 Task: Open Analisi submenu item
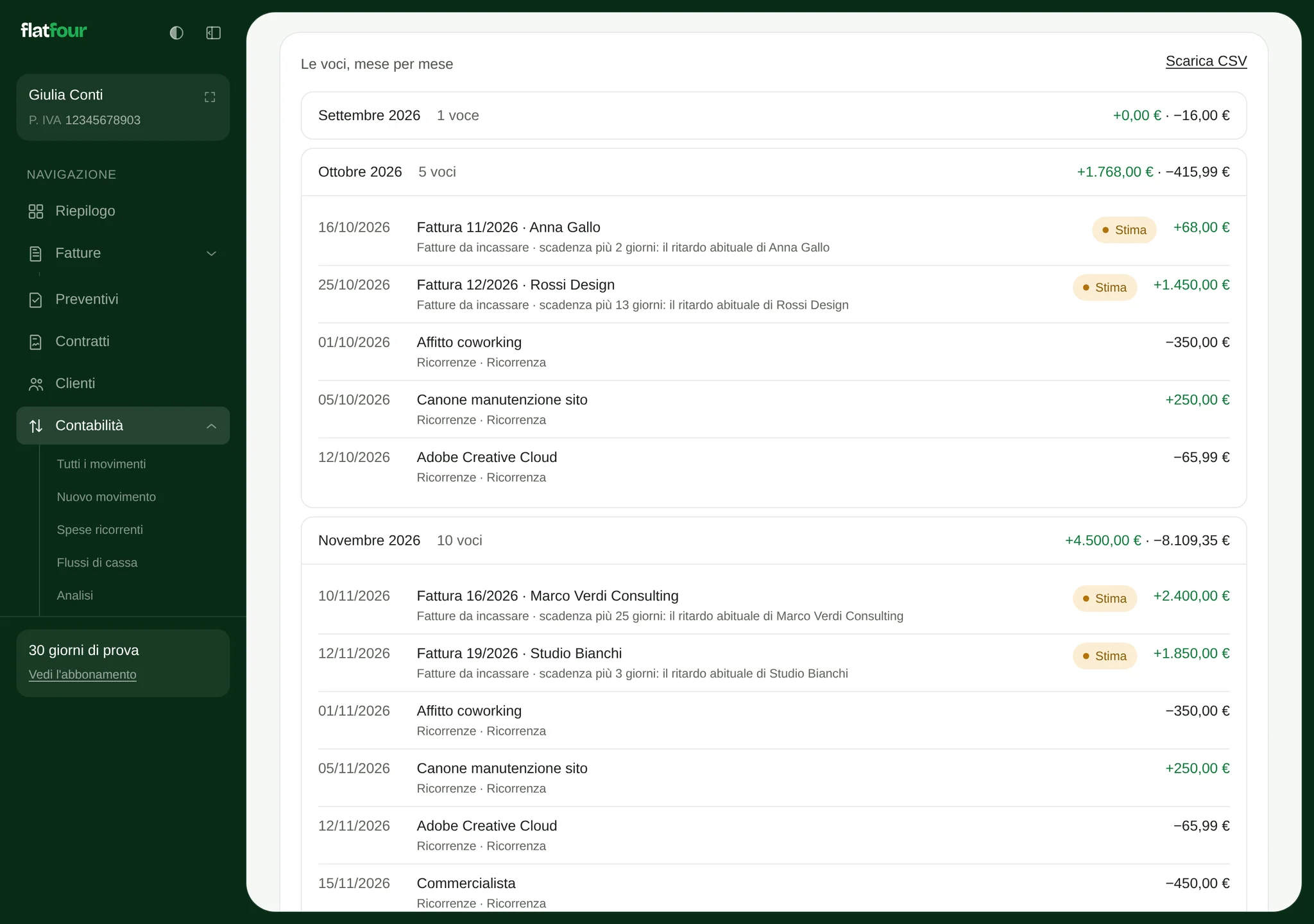(x=75, y=595)
